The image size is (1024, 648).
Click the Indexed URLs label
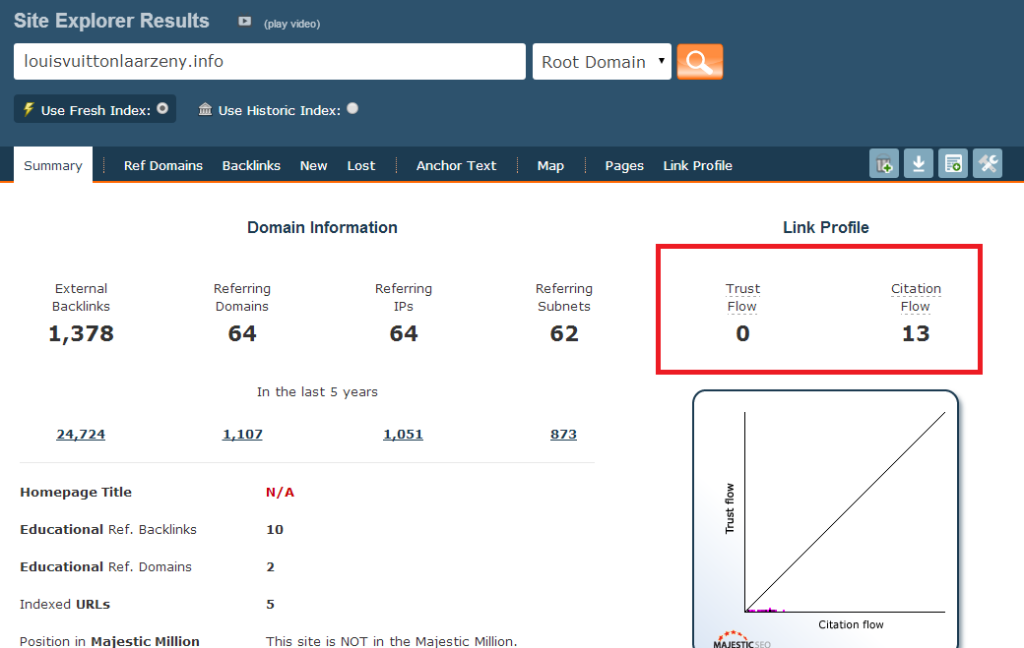point(65,604)
